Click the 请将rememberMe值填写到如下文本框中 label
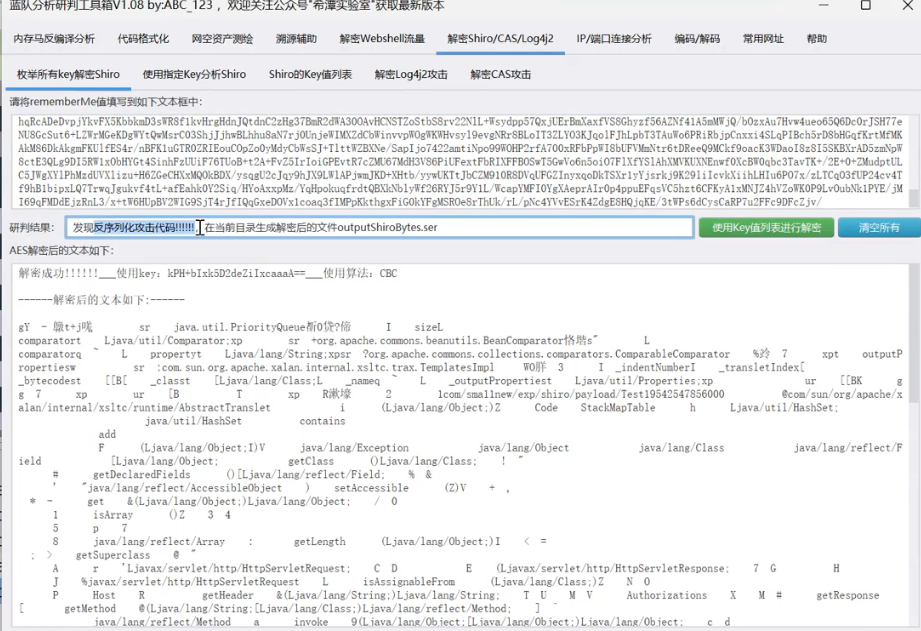The image size is (921, 631). [106, 102]
